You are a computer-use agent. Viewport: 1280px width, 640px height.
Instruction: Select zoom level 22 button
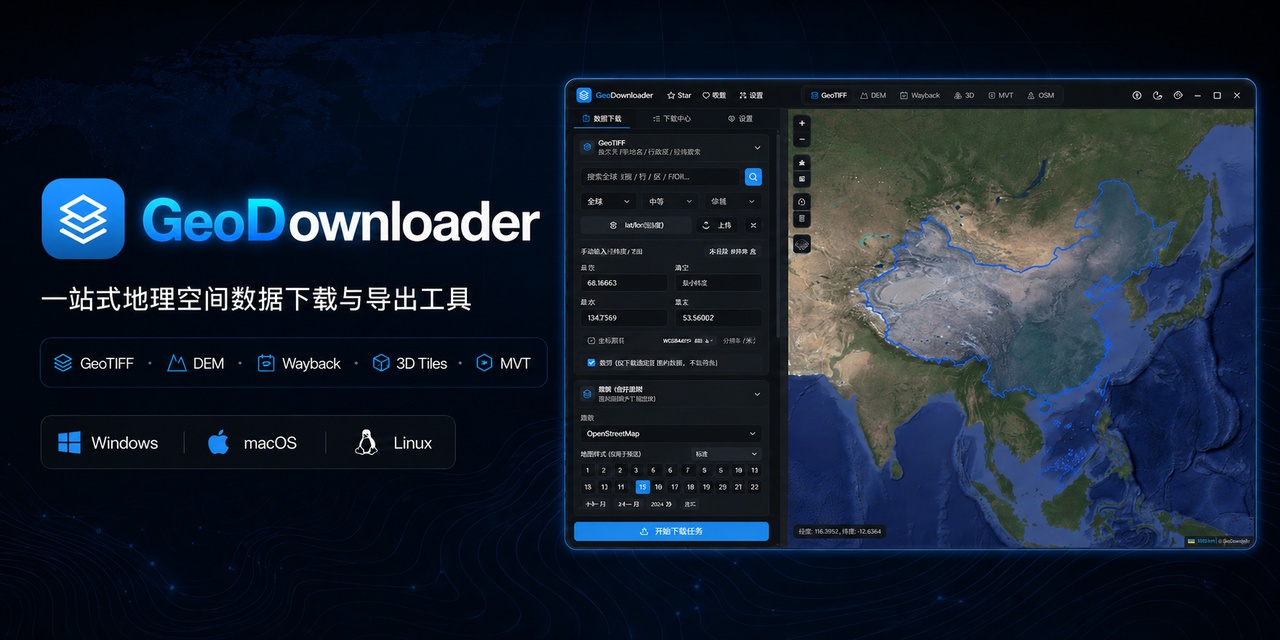(x=754, y=487)
